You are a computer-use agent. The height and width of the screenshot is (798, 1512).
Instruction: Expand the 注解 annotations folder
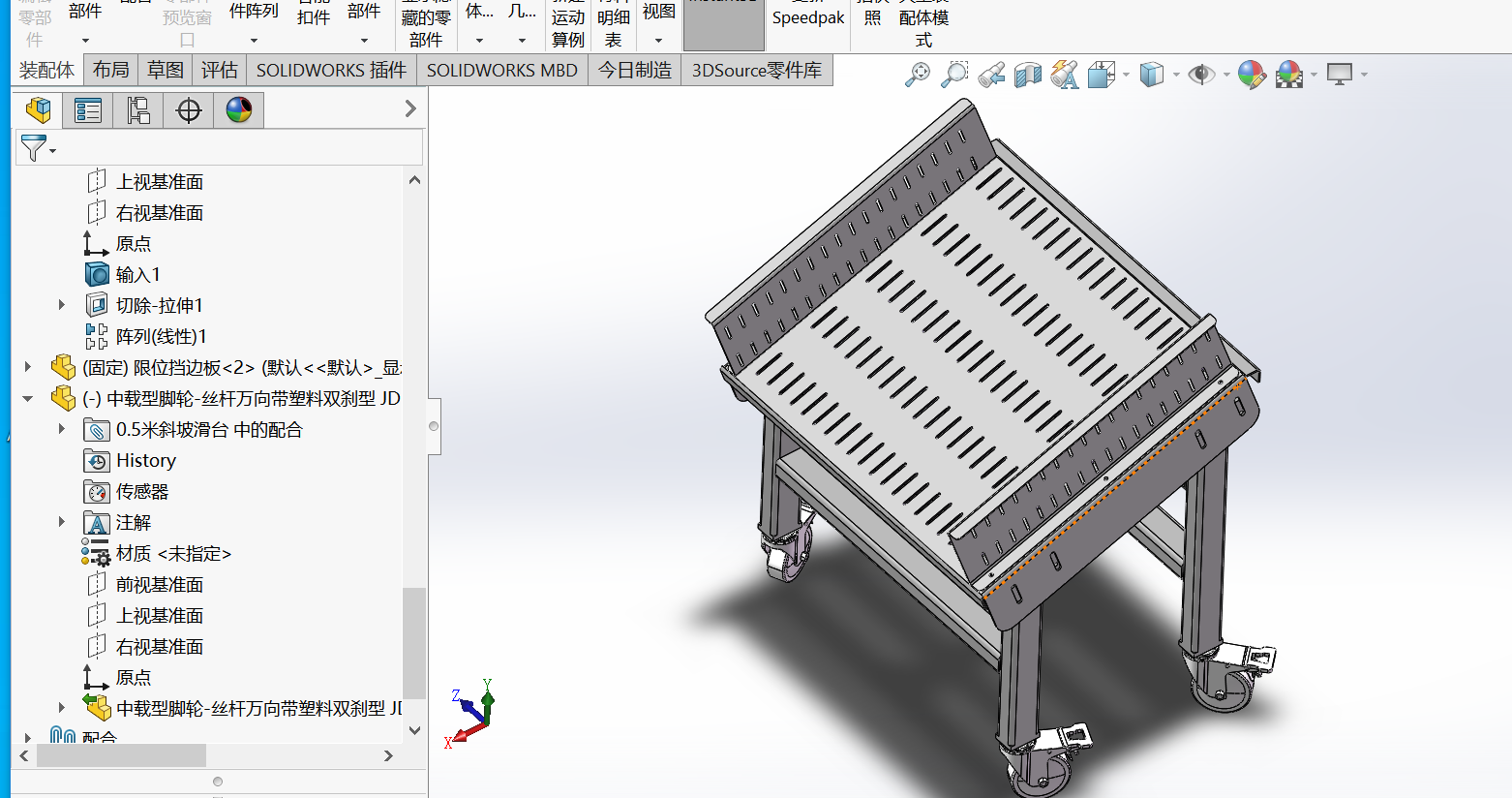[x=62, y=522]
